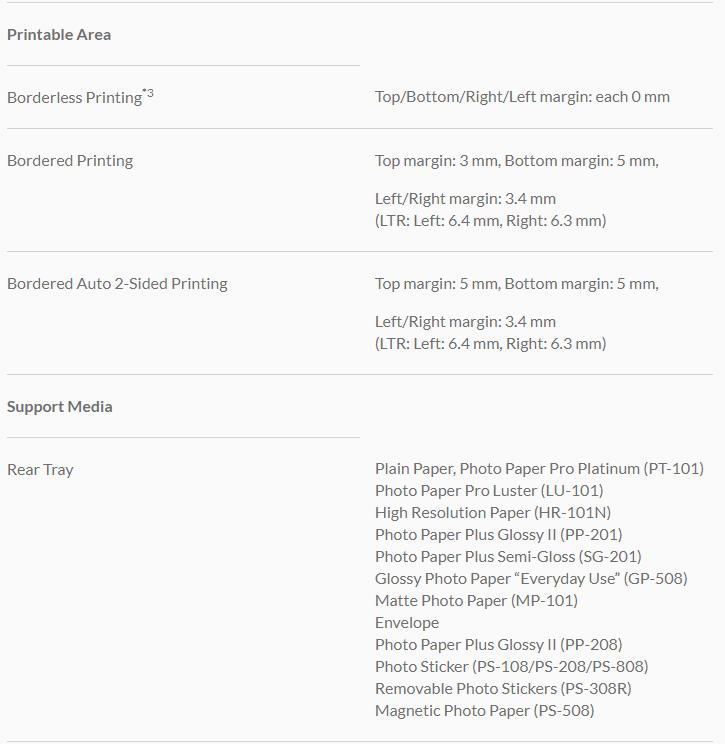This screenshot has height=744, width=725.
Task: Click the Rear Tray row label
Action: (x=40, y=470)
